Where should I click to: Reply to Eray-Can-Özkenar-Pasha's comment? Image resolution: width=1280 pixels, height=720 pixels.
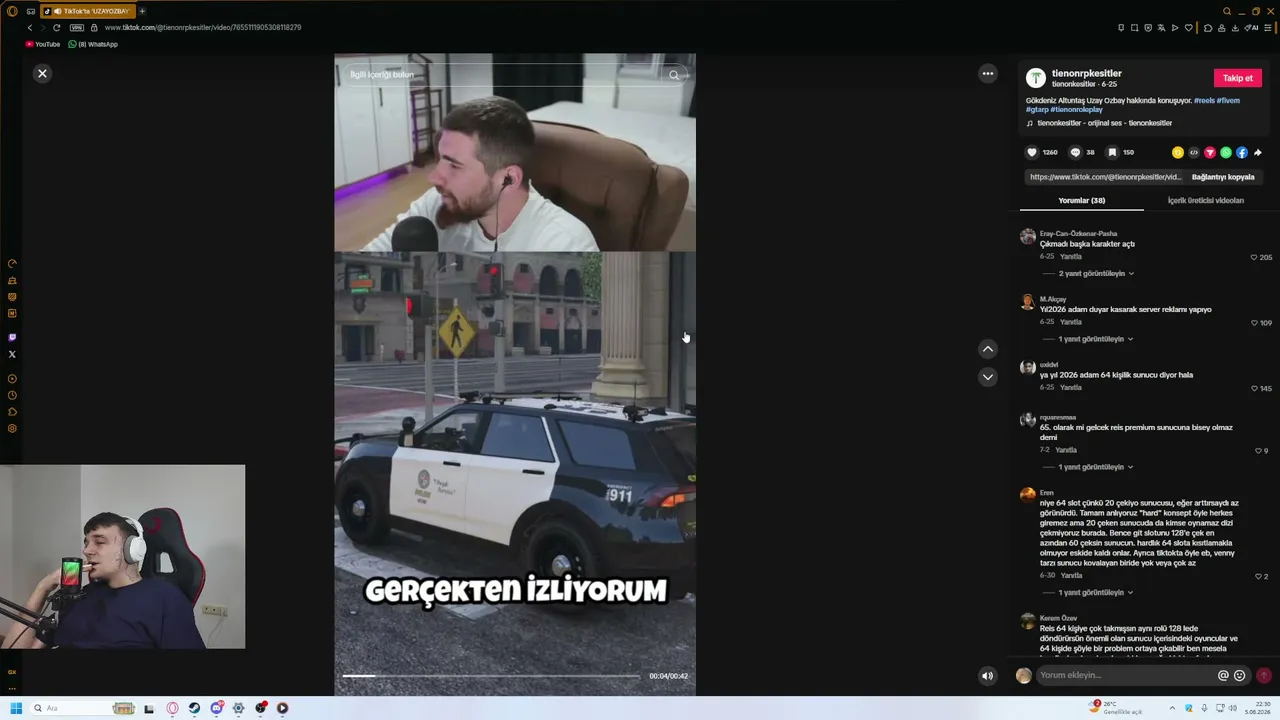pyautogui.click(x=1070, y=256)
